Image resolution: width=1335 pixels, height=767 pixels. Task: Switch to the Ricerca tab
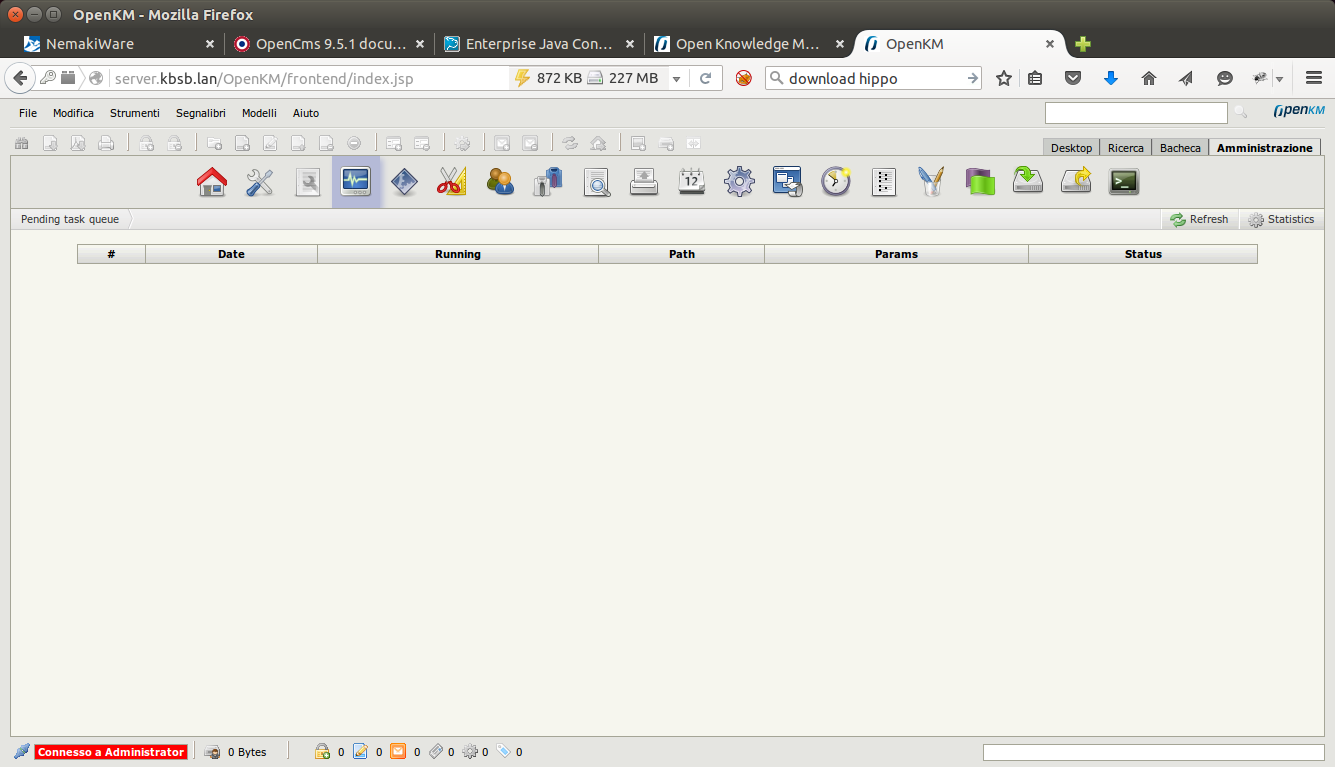[1125, 148]
